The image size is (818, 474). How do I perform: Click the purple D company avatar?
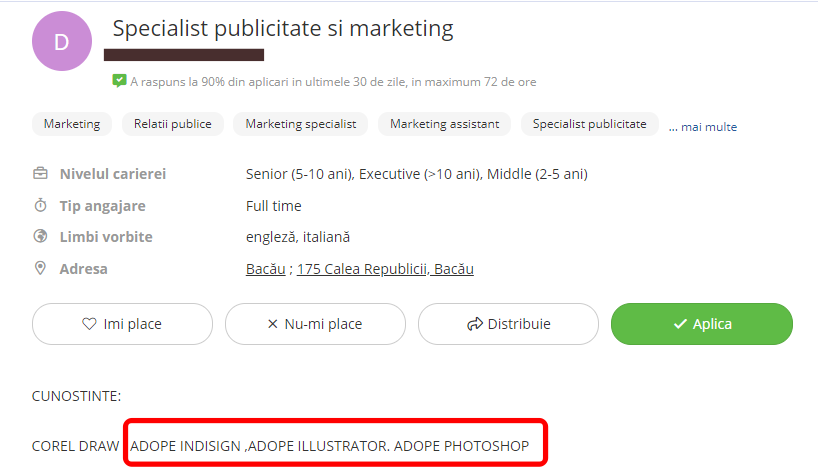pos(62,41)
